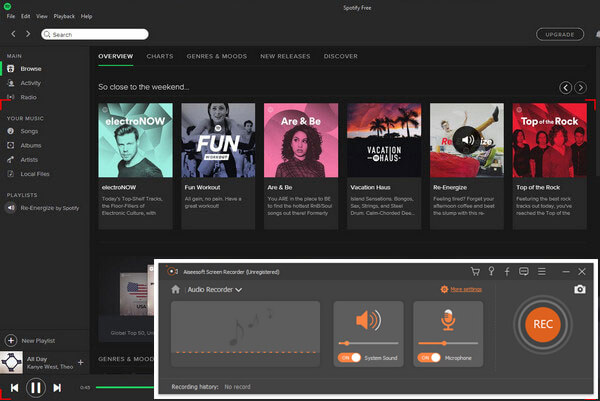Start recording with the REC button
The height and width of the screenshot is (401, 600).
click(x=543, y=324)
